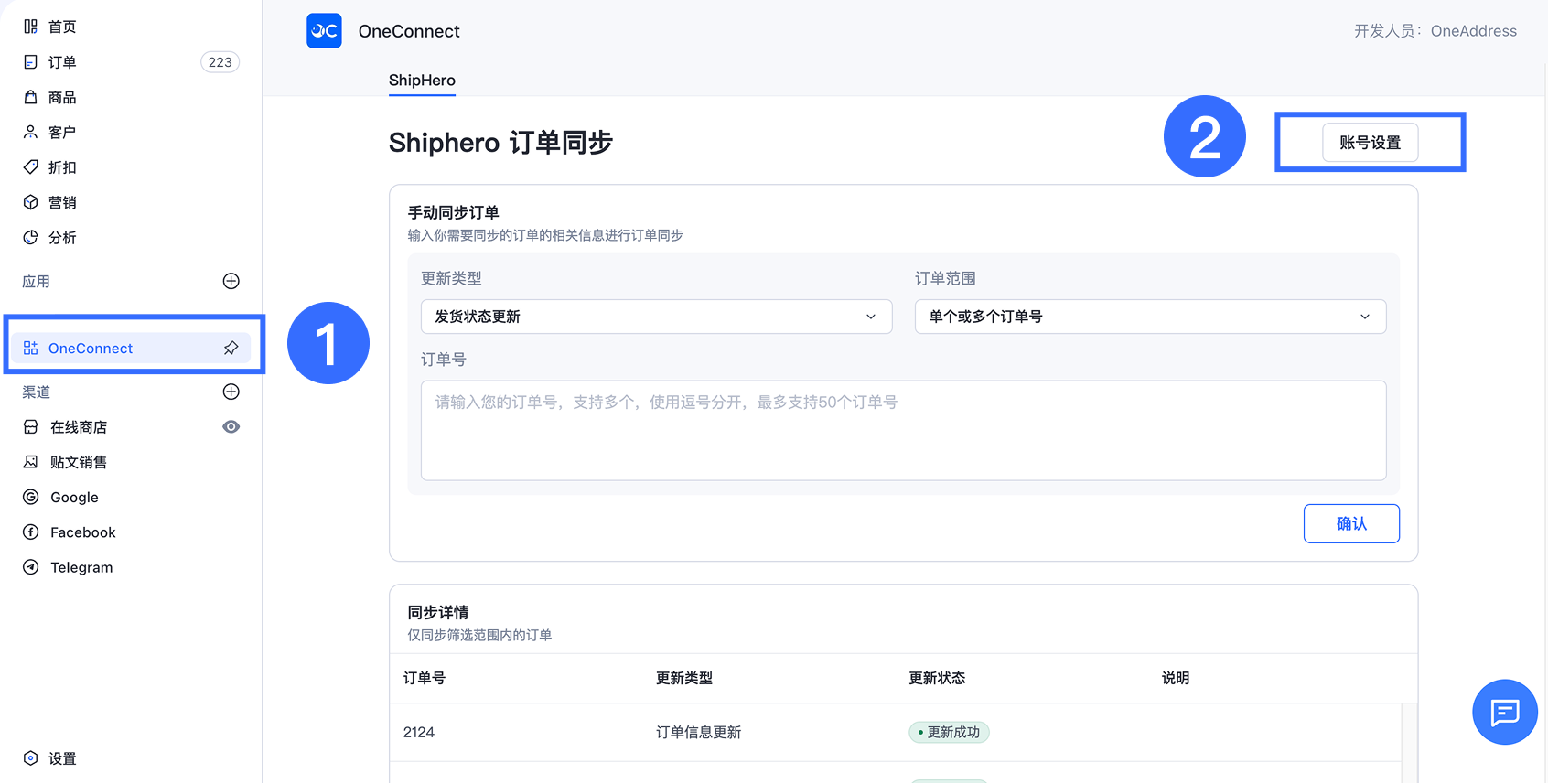Go to 首页 in the sidebar menu
This screenshot has width=1548, height=784.
62,27
